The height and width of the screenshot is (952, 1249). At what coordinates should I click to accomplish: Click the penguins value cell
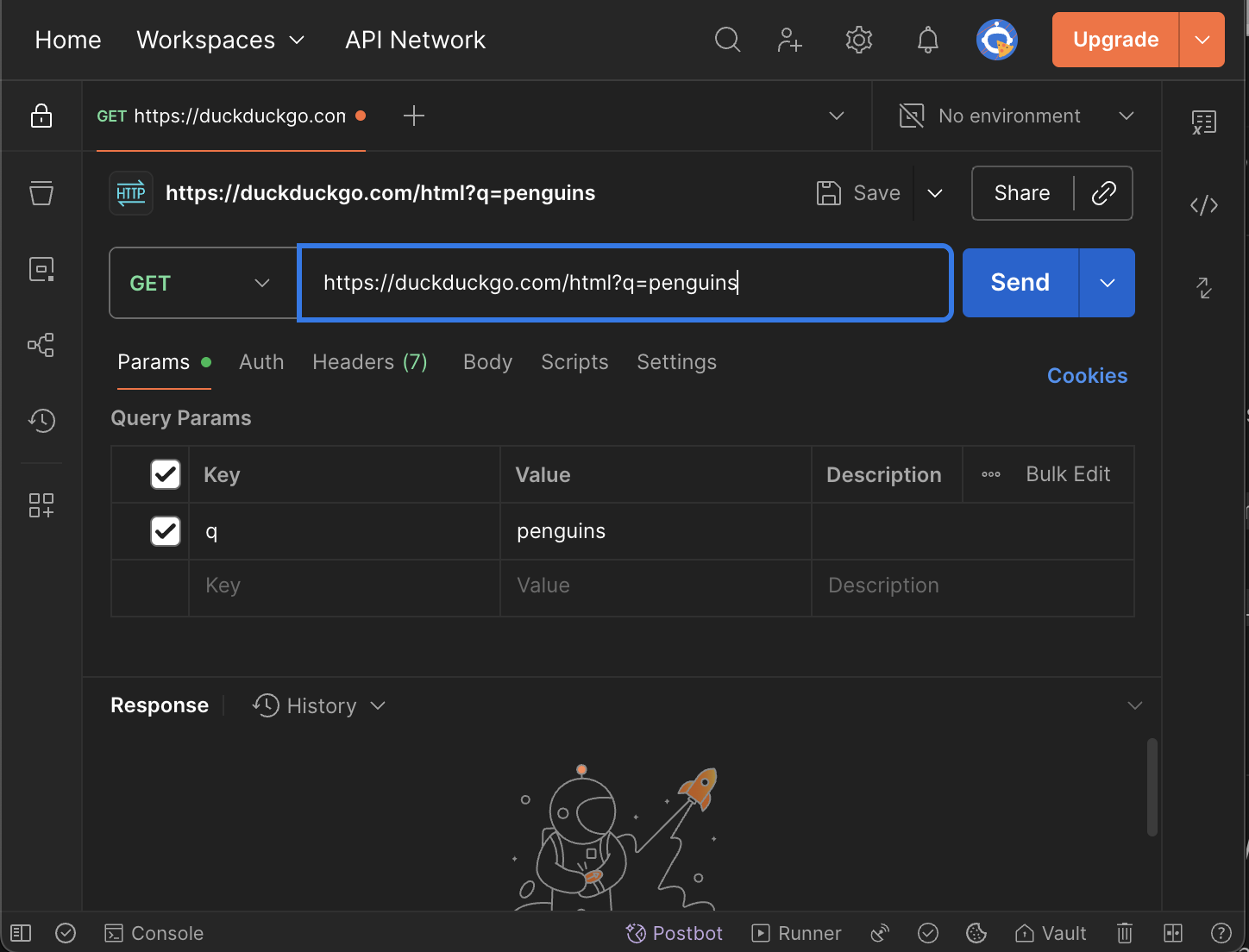pos(656,531)
